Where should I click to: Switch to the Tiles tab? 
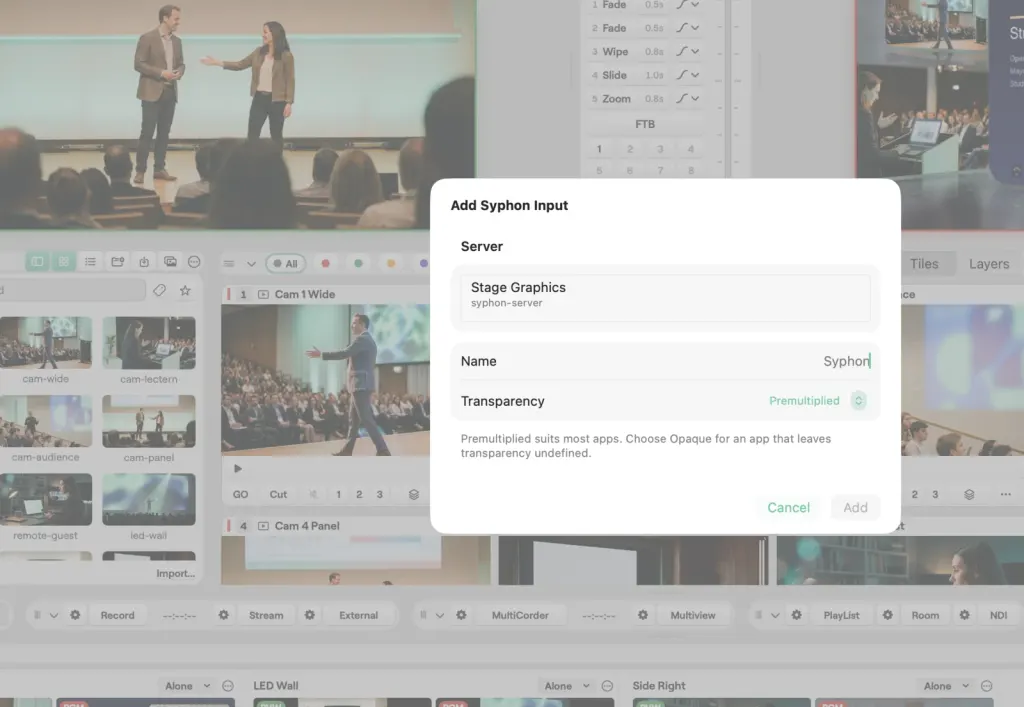924,264
